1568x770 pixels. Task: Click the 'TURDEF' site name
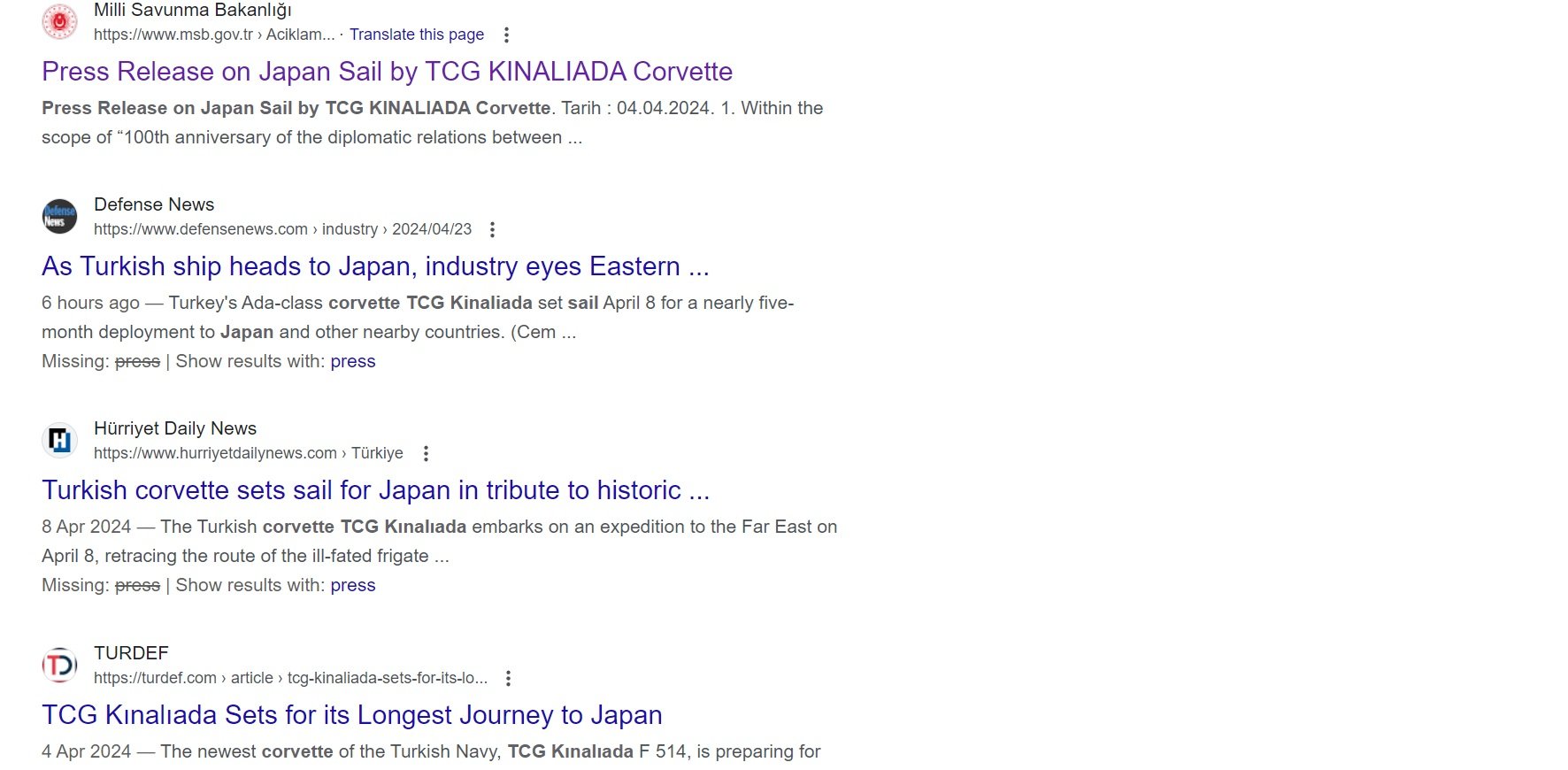tap(131, 653)
